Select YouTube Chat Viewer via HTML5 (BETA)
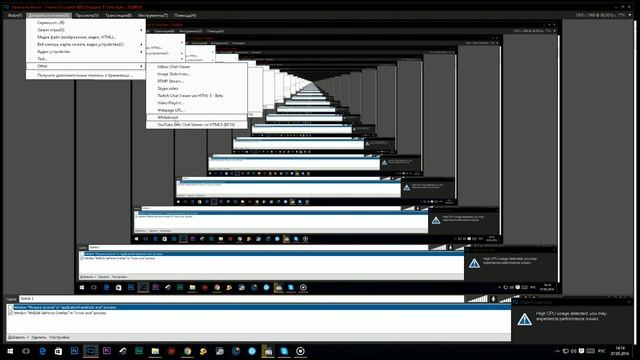 tap(196, 124)
